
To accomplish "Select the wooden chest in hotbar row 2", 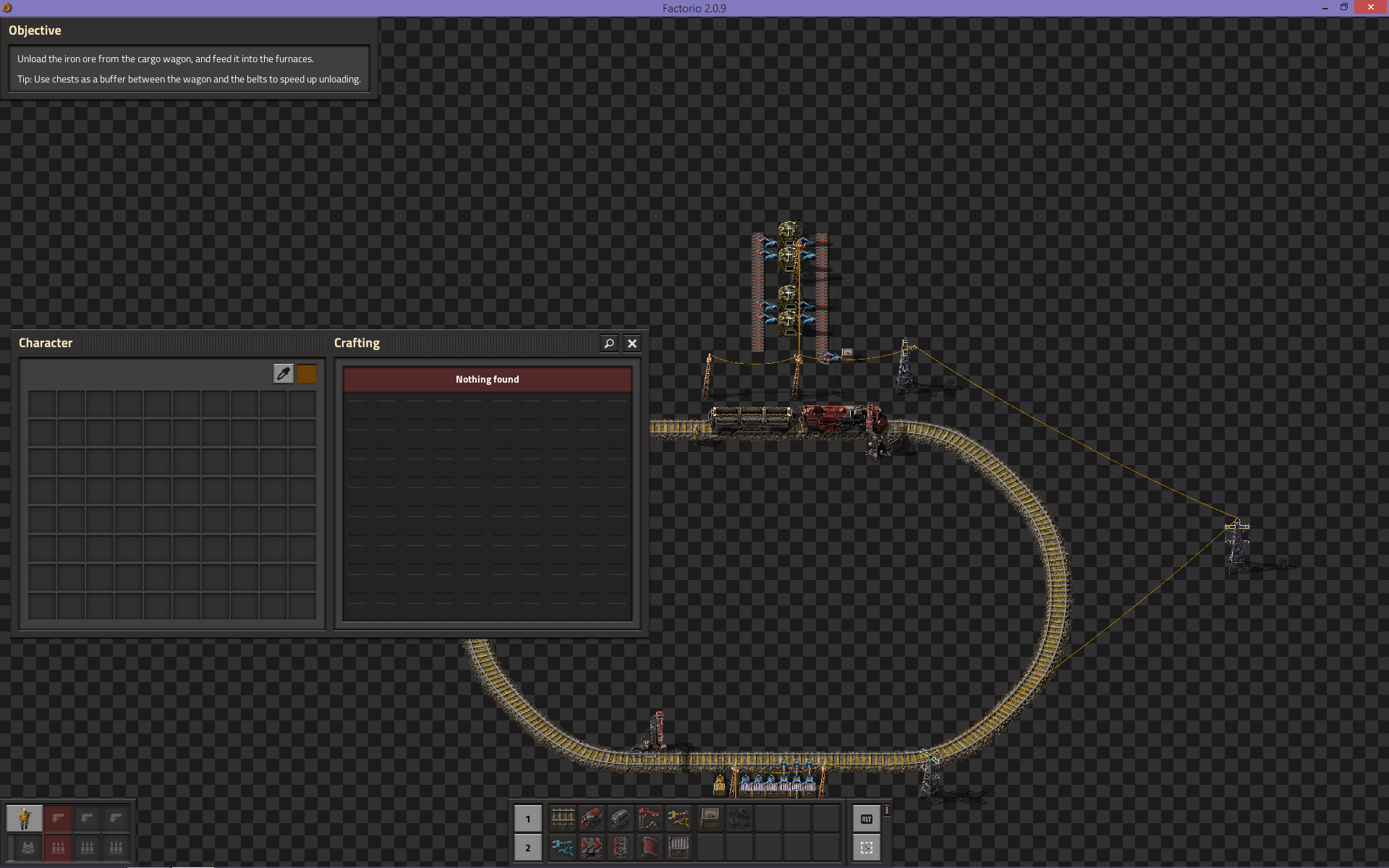I will click(678, 847).
